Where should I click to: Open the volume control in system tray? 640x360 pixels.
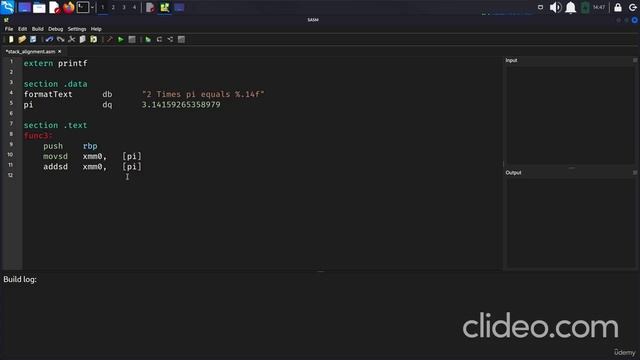coord(555,7)
